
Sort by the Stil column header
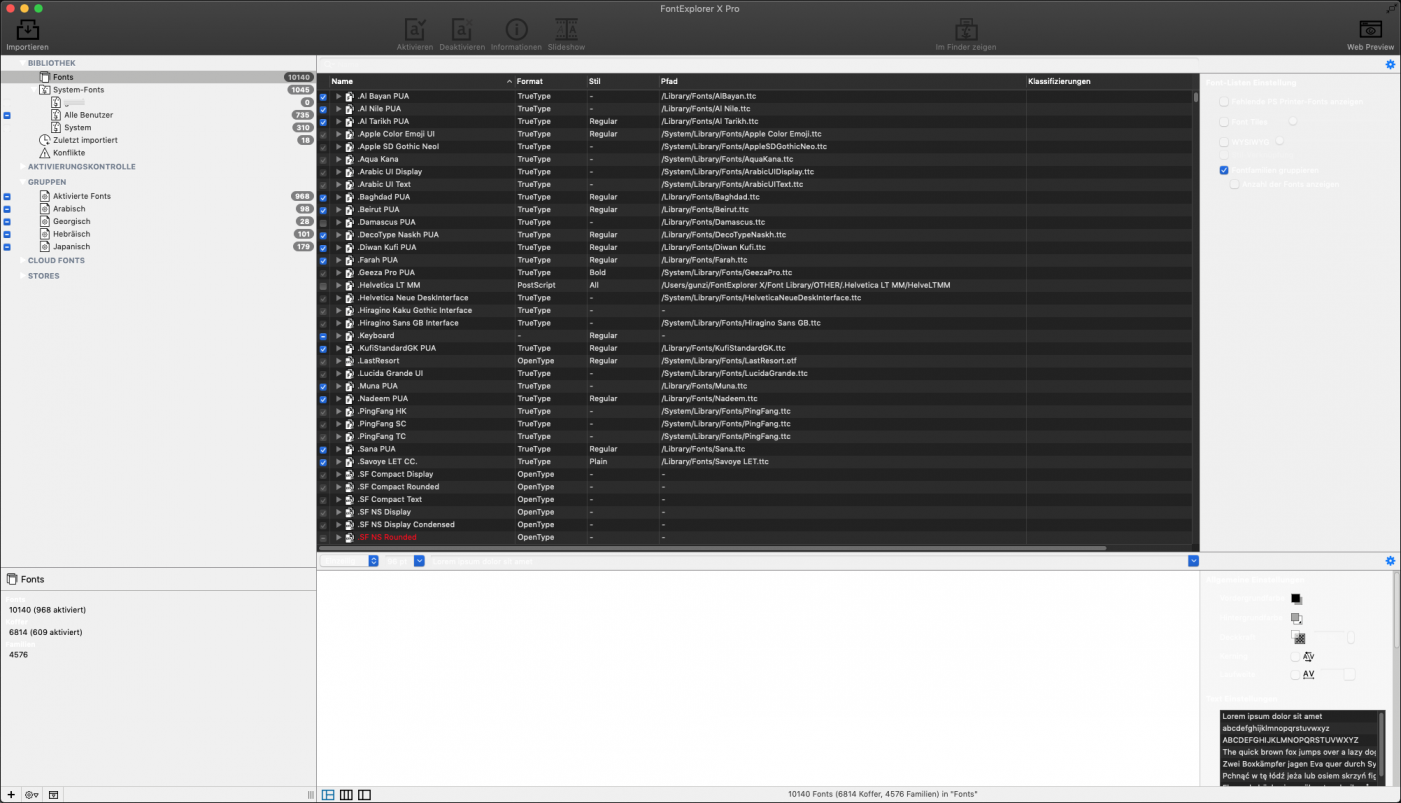622,81
